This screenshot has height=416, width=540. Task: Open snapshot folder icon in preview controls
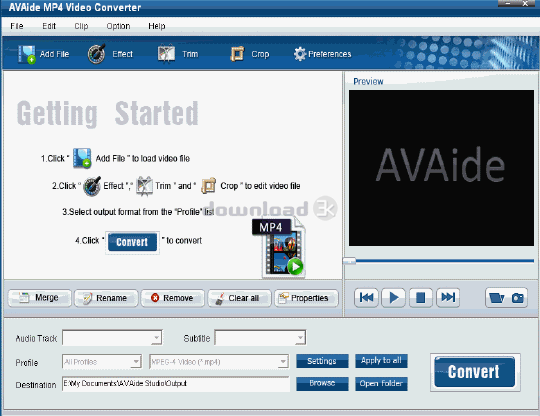coord(497,298)
